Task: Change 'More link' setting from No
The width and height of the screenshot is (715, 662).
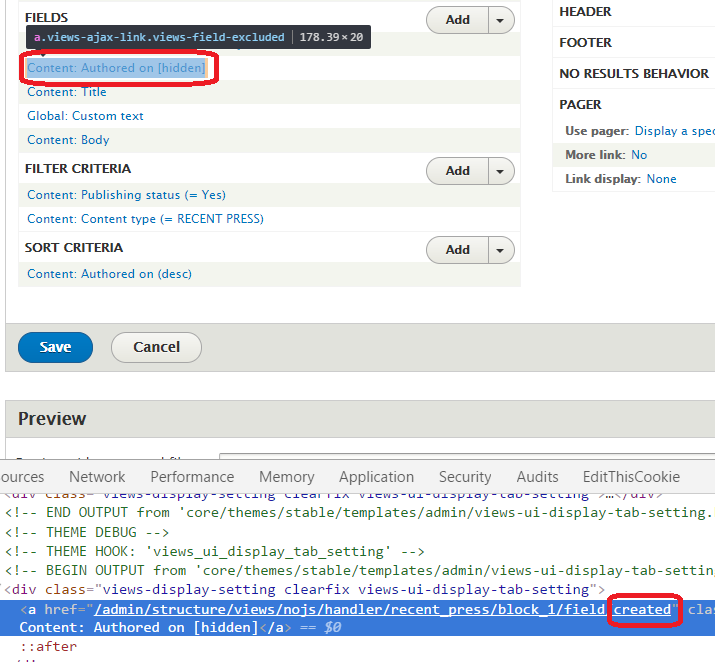Action: coord(639,155)
